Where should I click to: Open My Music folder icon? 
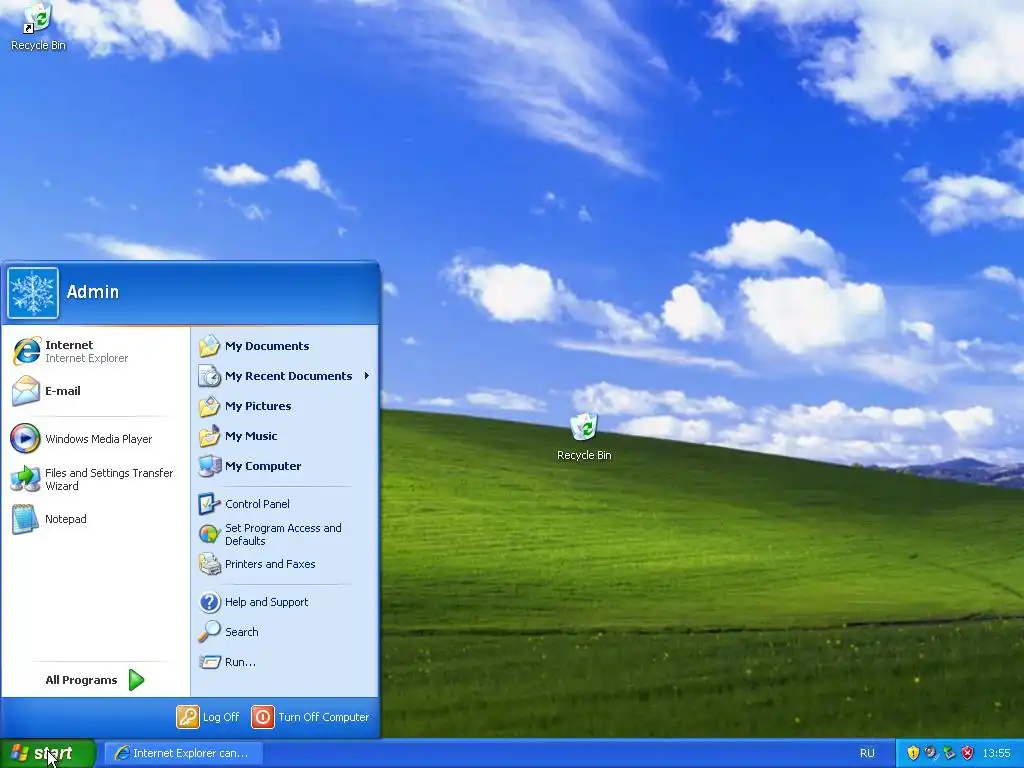point(209,436)
